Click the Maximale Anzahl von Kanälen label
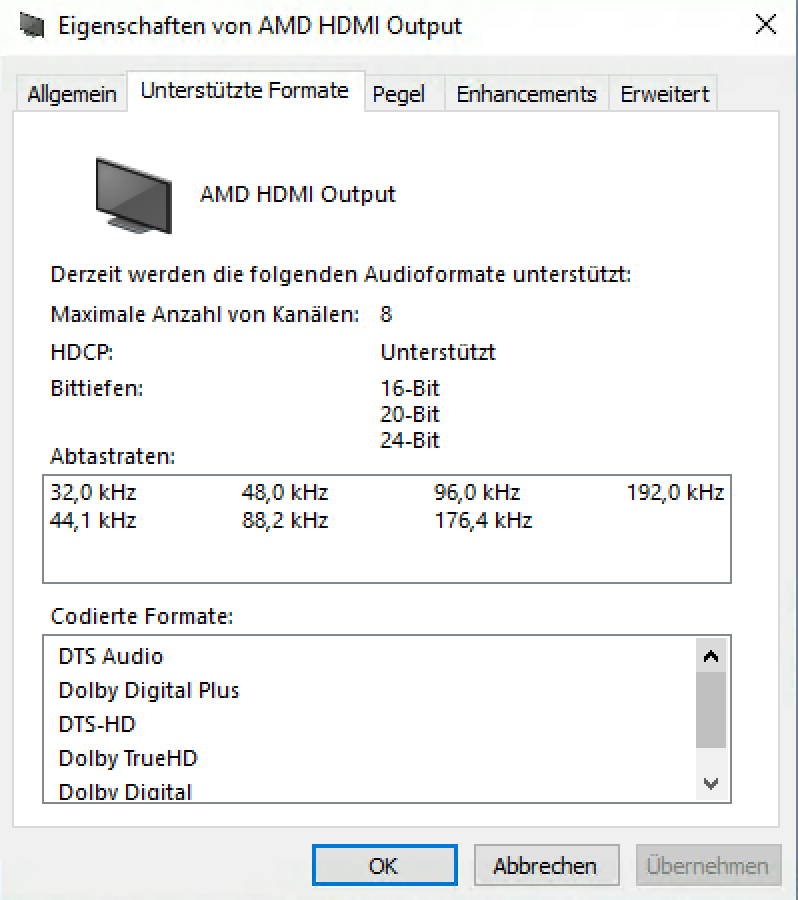The image size is (798, 900). click(205, 315)
